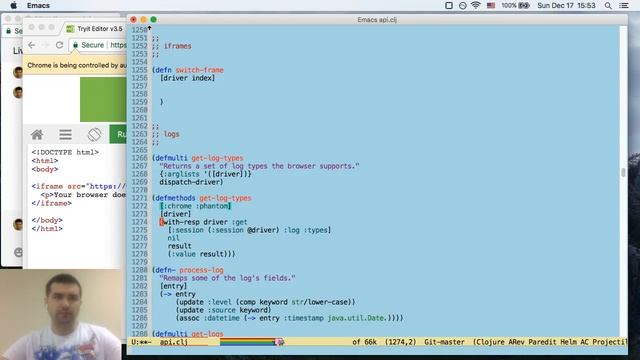Click the </iframe> closing tag in Tryit Editor
Viewport: 640px width, 360px height.
coord(51,203)
